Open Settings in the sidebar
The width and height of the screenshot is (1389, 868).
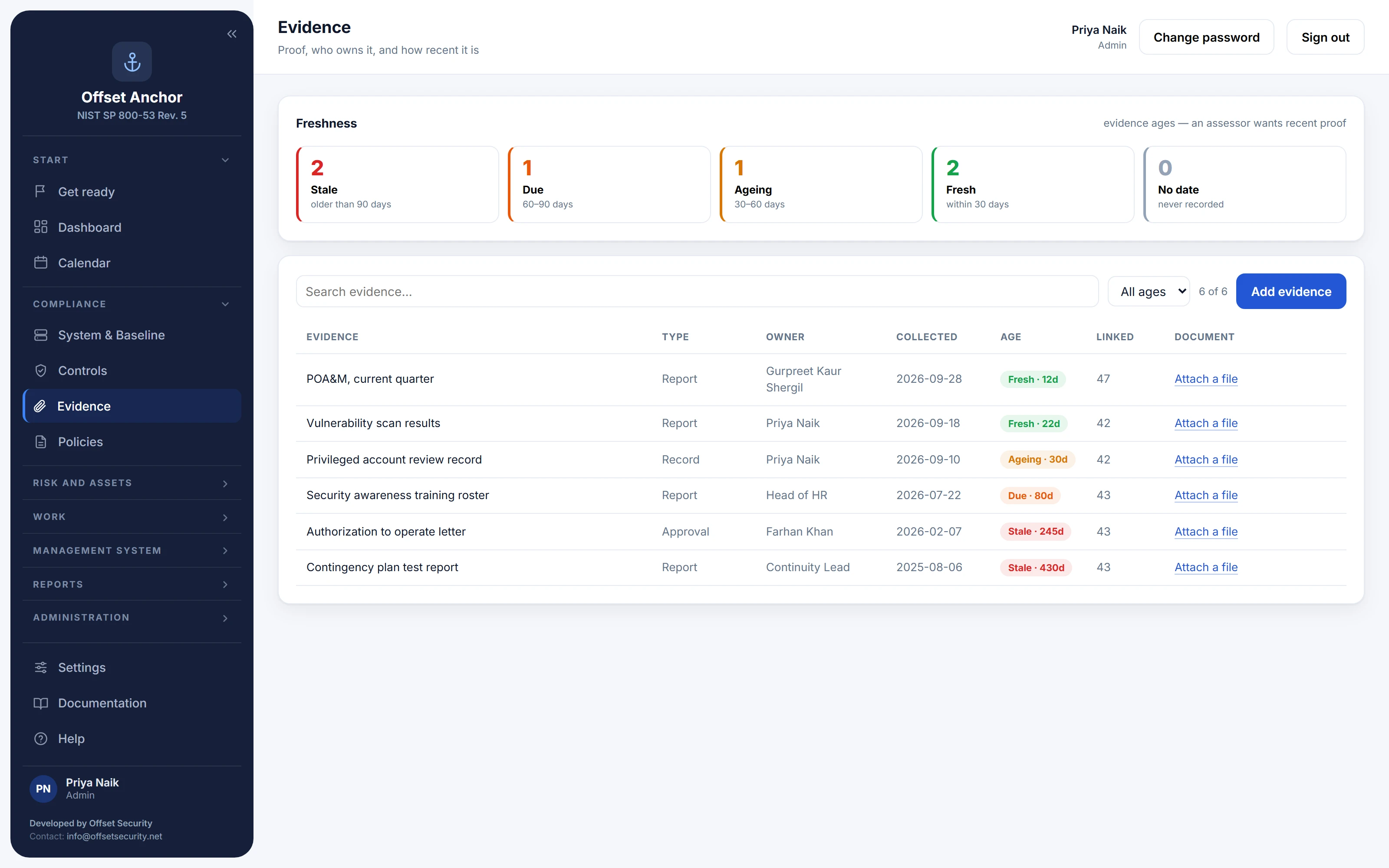pyautogui.click(x=132, y=667)
